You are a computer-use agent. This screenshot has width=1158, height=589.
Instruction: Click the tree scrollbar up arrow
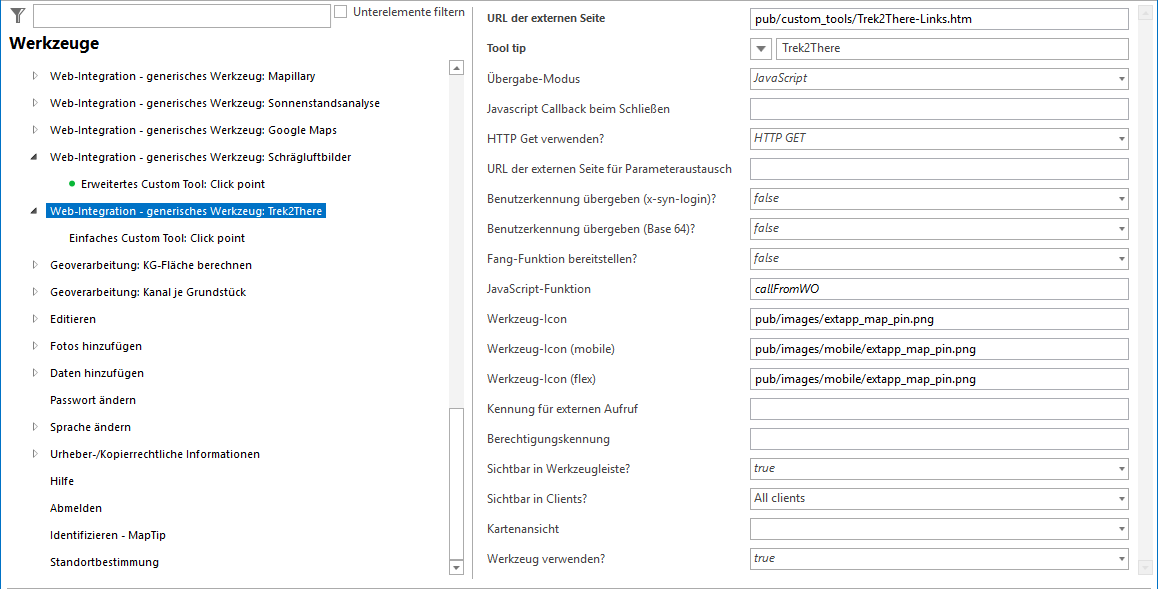pos(456,68)
